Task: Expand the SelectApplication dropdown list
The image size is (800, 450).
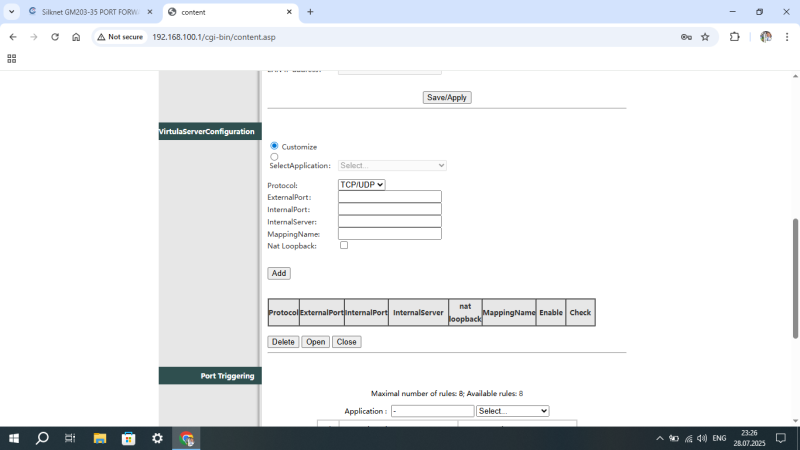Action: coord(392,166)
